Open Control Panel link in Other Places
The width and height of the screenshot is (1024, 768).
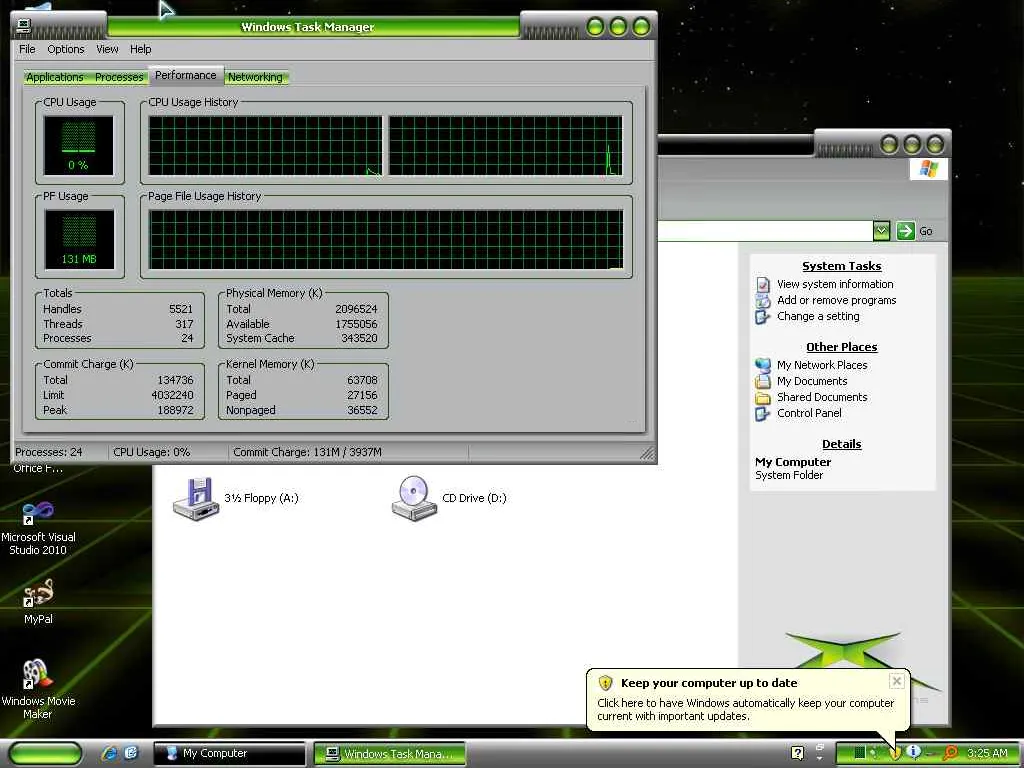(x=809, y=413)
